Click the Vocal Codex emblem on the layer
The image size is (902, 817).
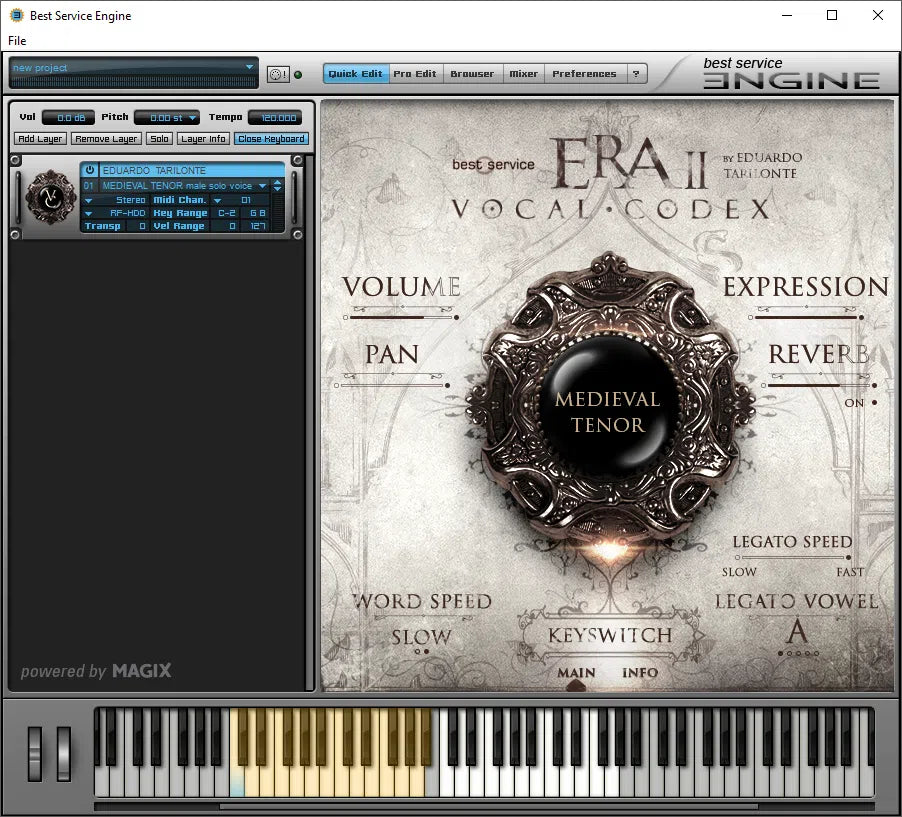click(x=49, y=198)
